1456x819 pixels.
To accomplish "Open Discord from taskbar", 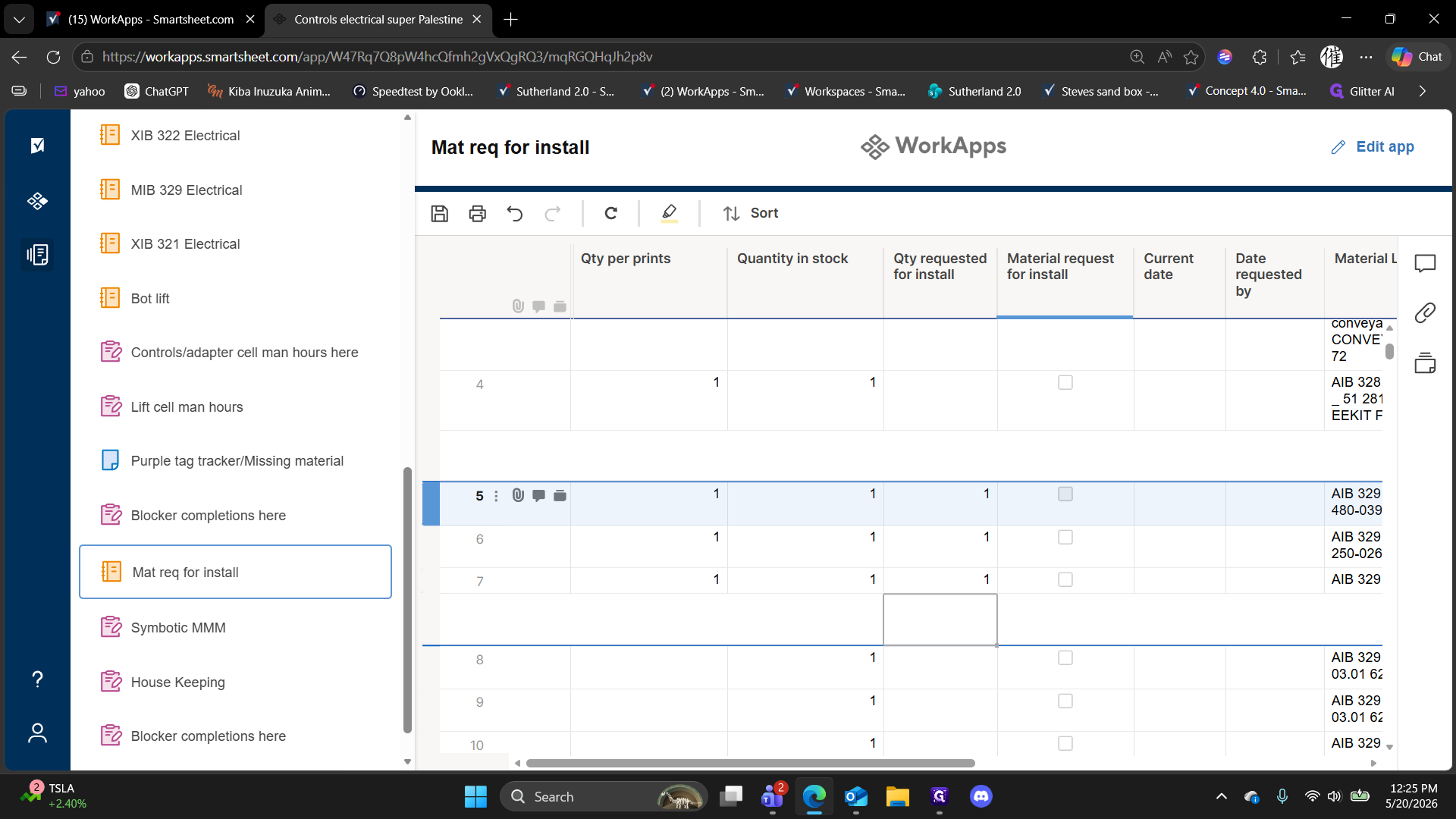I will (x=981, y=797).
